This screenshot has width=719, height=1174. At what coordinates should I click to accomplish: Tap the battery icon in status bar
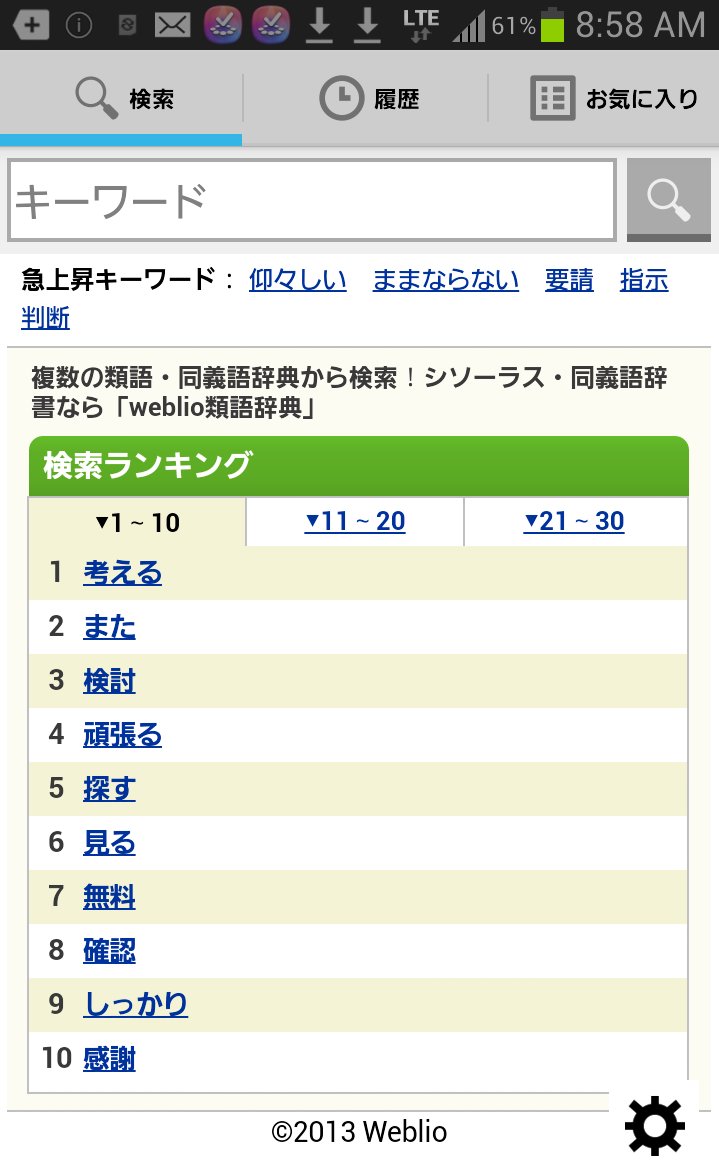click(552, 25)
